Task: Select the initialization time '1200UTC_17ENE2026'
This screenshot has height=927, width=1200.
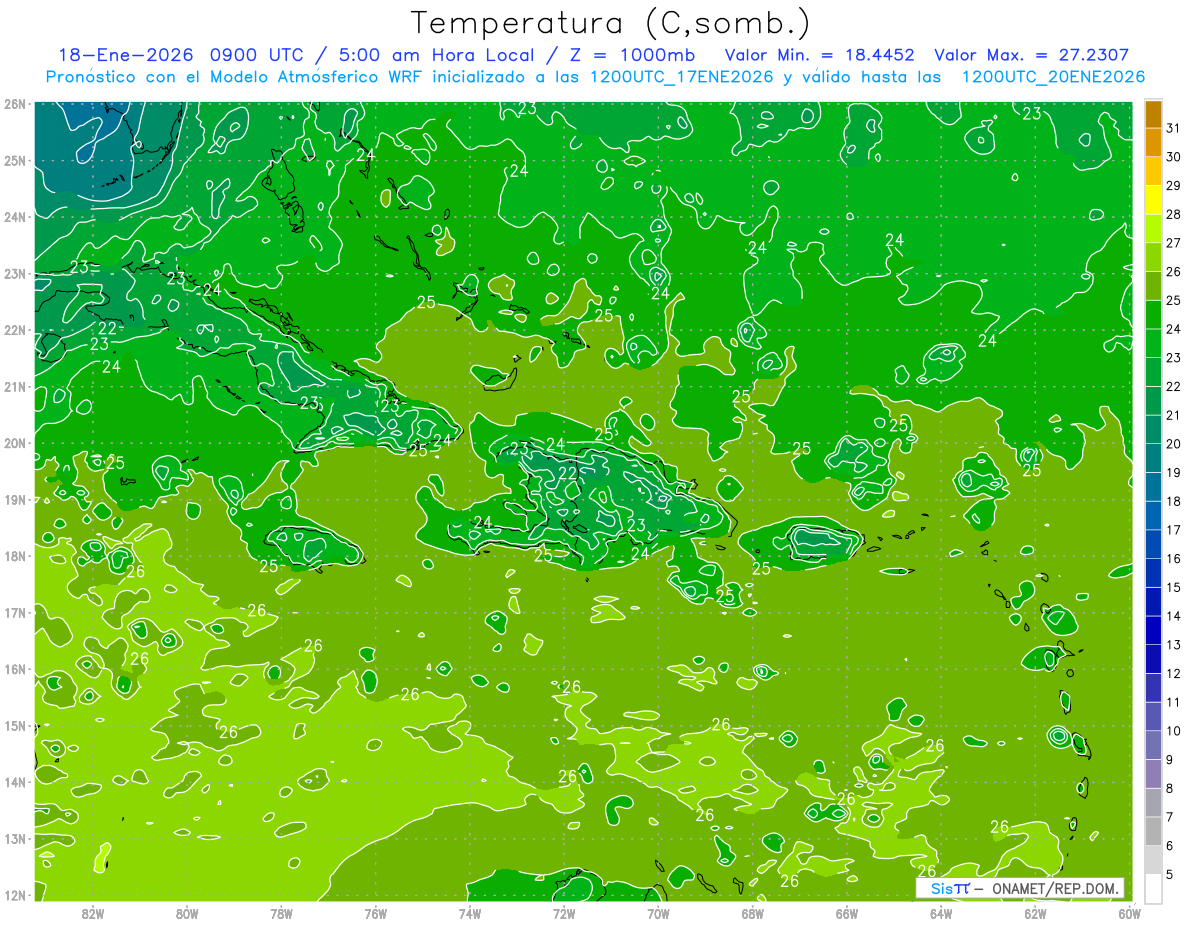Action: coord(681,77)
